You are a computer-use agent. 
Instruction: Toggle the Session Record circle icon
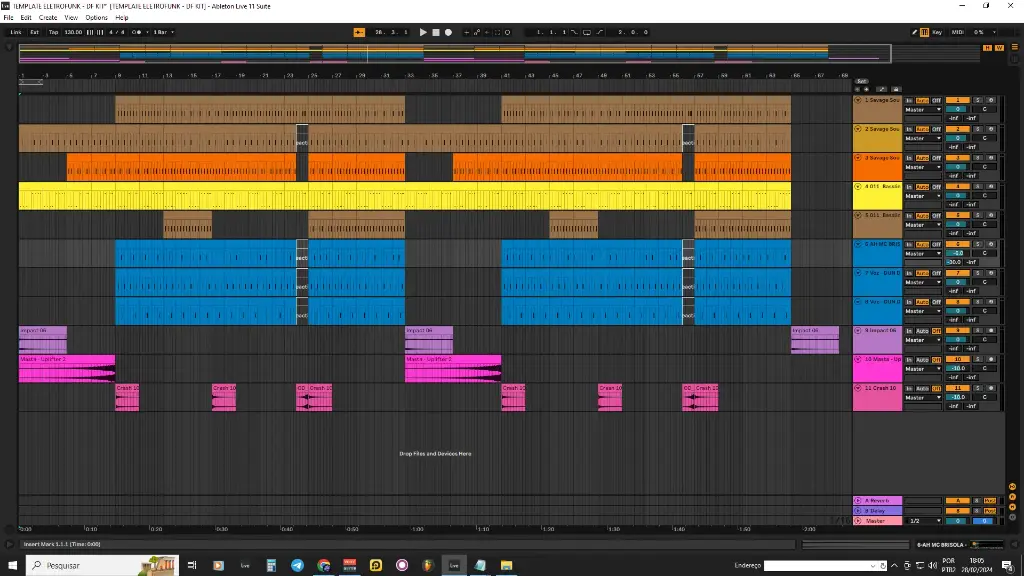pyautogui.click(x=507, y=32)
